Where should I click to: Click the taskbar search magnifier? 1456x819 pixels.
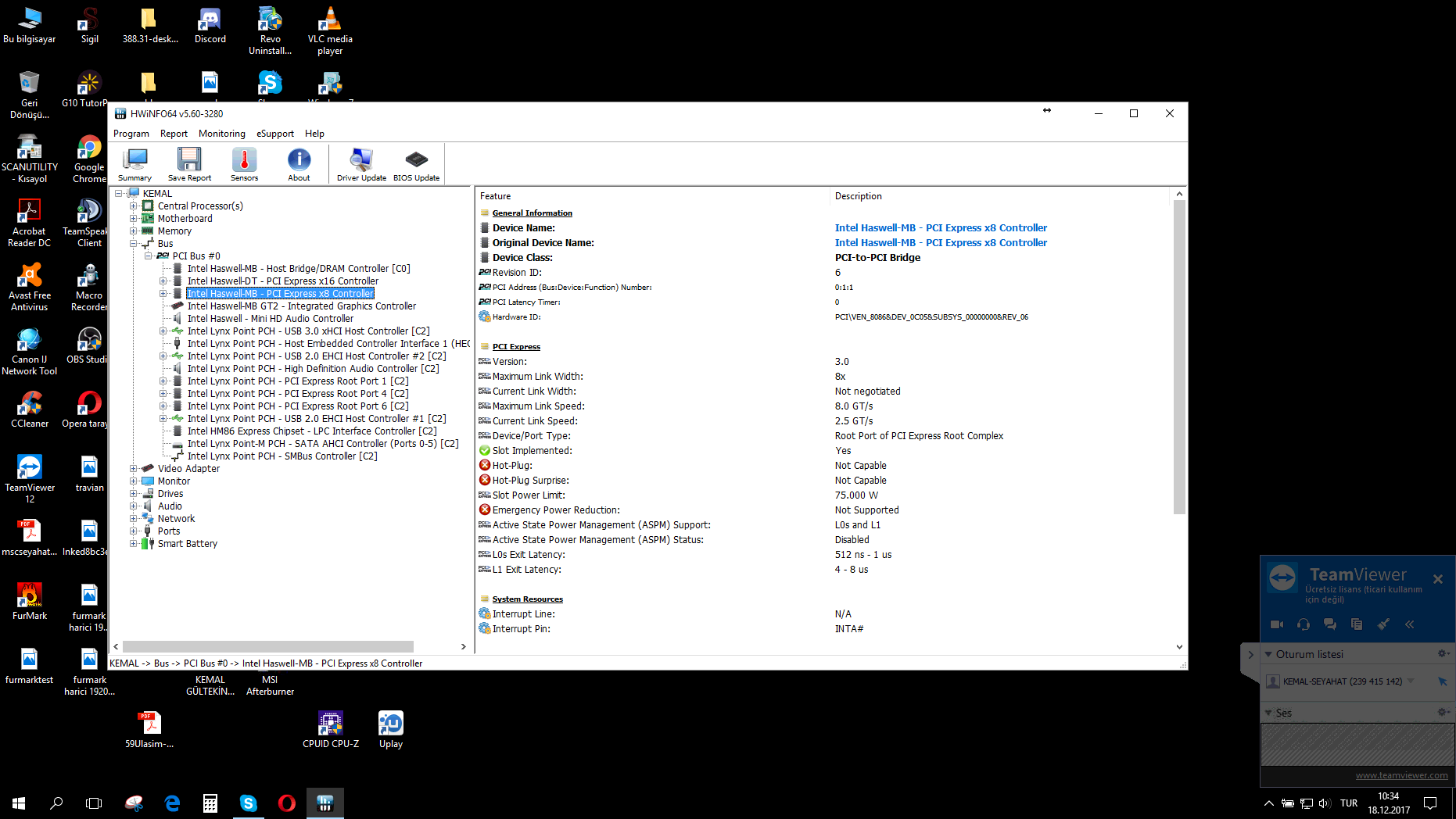56,803
